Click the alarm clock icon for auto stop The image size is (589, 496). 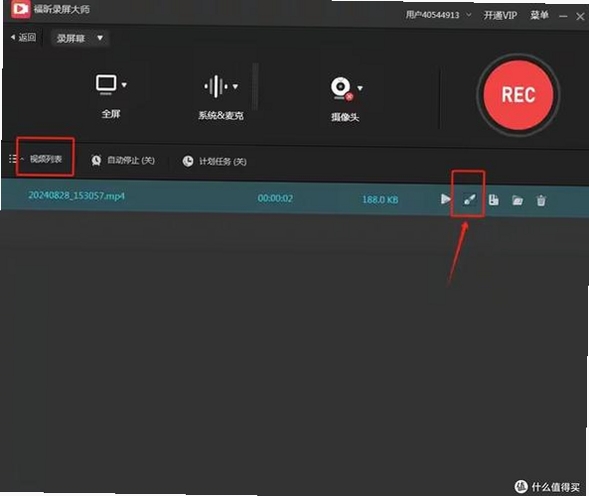pyautogui.click(x=97, y=160)
